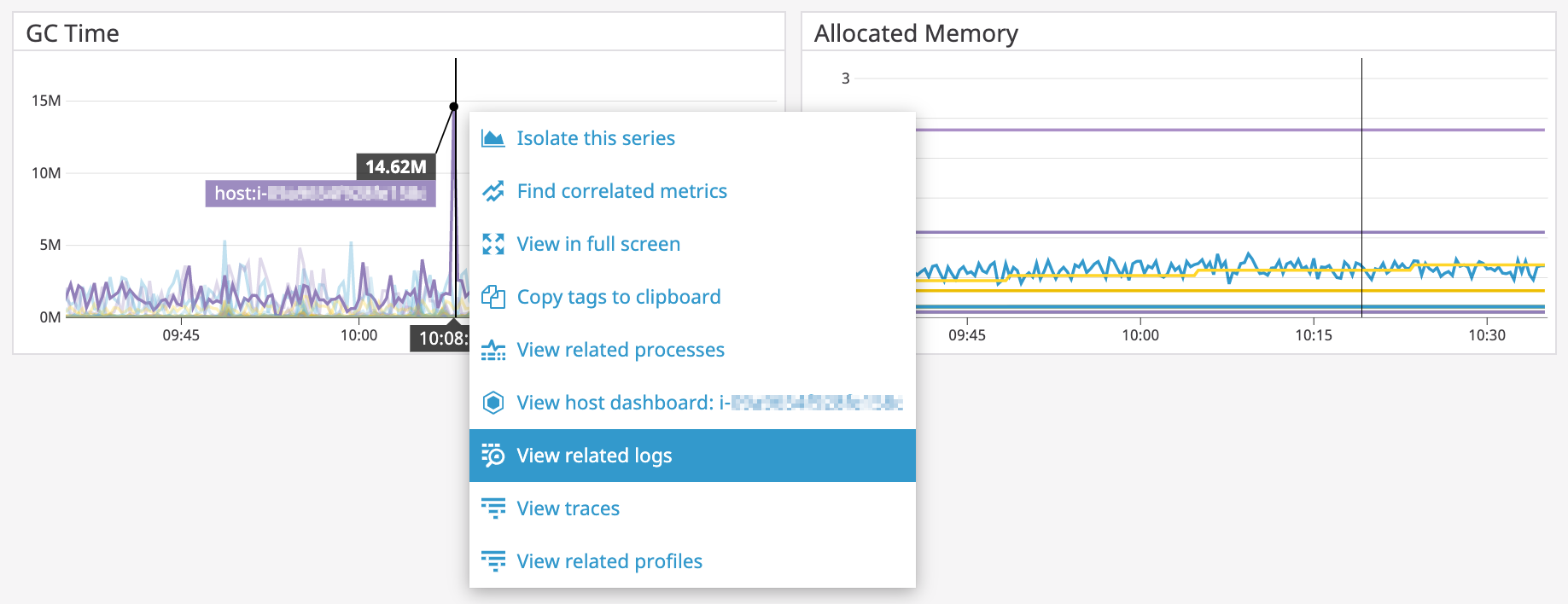Click the View traces flame icon
Viewport: 1568px width, 604px height.
tap(493, 508)
